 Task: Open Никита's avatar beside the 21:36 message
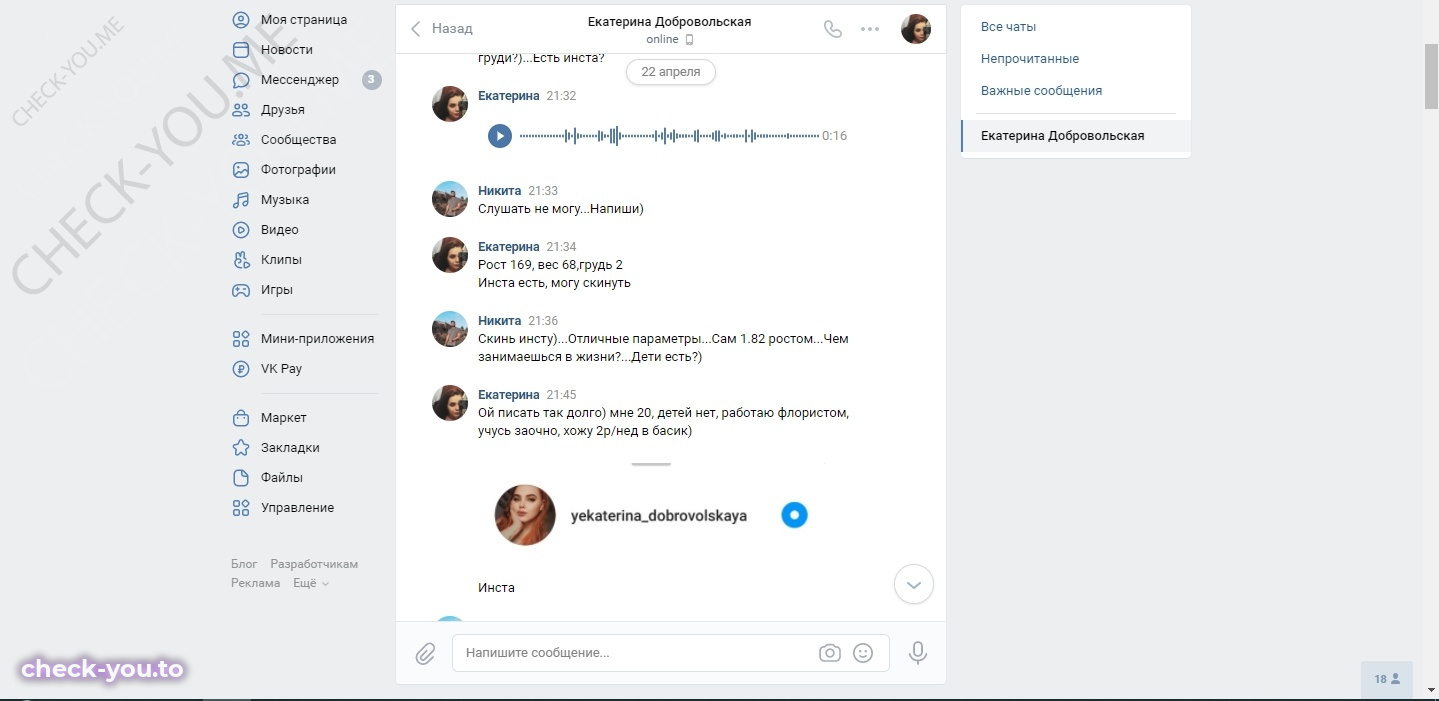click(x=450, y=329)
